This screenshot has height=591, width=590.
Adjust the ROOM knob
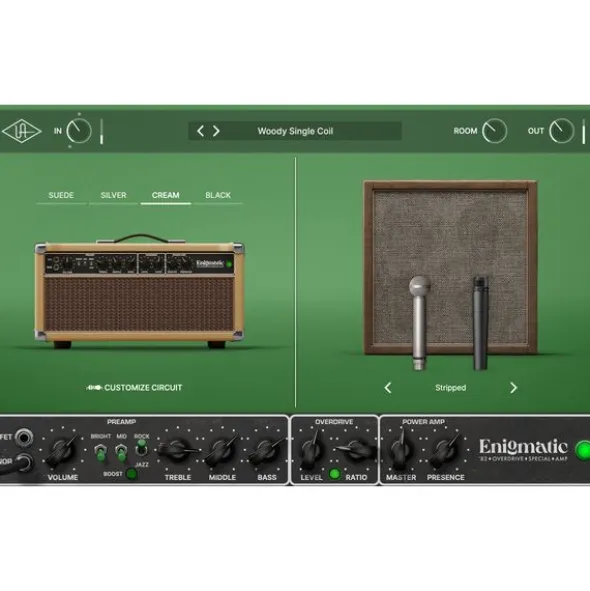pos(494,131)
